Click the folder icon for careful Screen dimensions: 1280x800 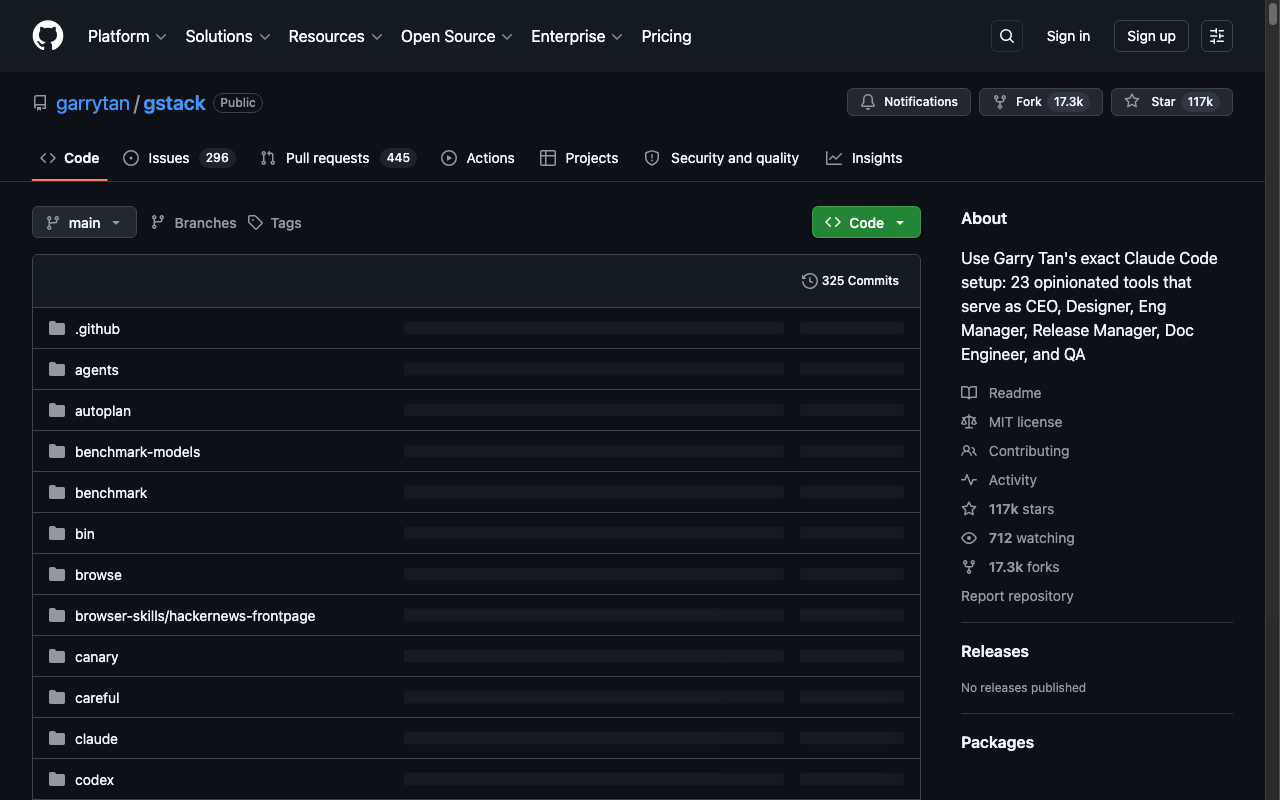click(57, 698)
